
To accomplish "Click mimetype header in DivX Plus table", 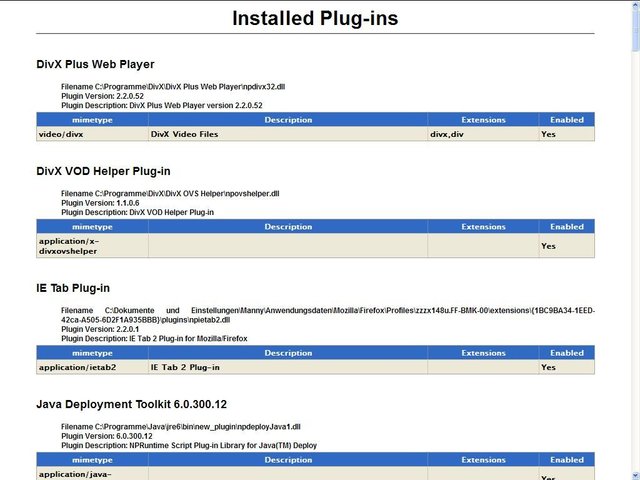I will [x=92, y=120].
